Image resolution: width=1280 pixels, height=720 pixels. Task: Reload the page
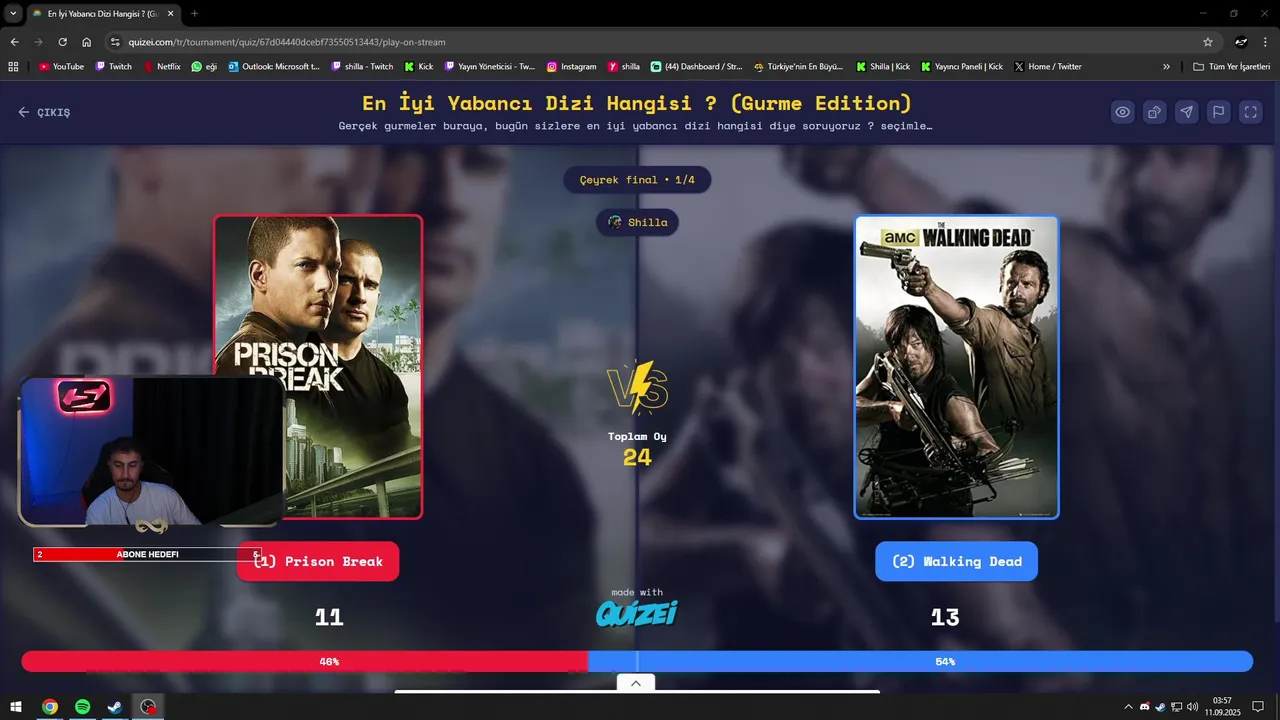click(x=62, y=42)
